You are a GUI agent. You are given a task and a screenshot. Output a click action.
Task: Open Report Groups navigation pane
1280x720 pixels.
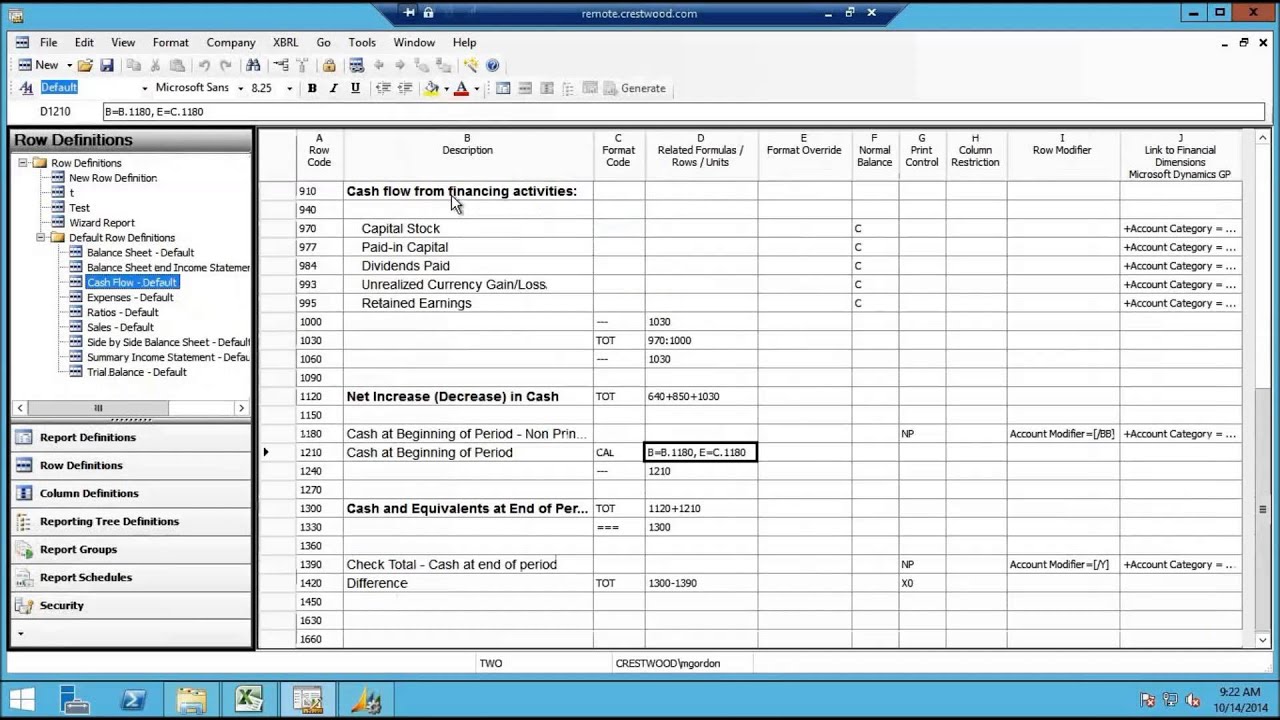131,549
